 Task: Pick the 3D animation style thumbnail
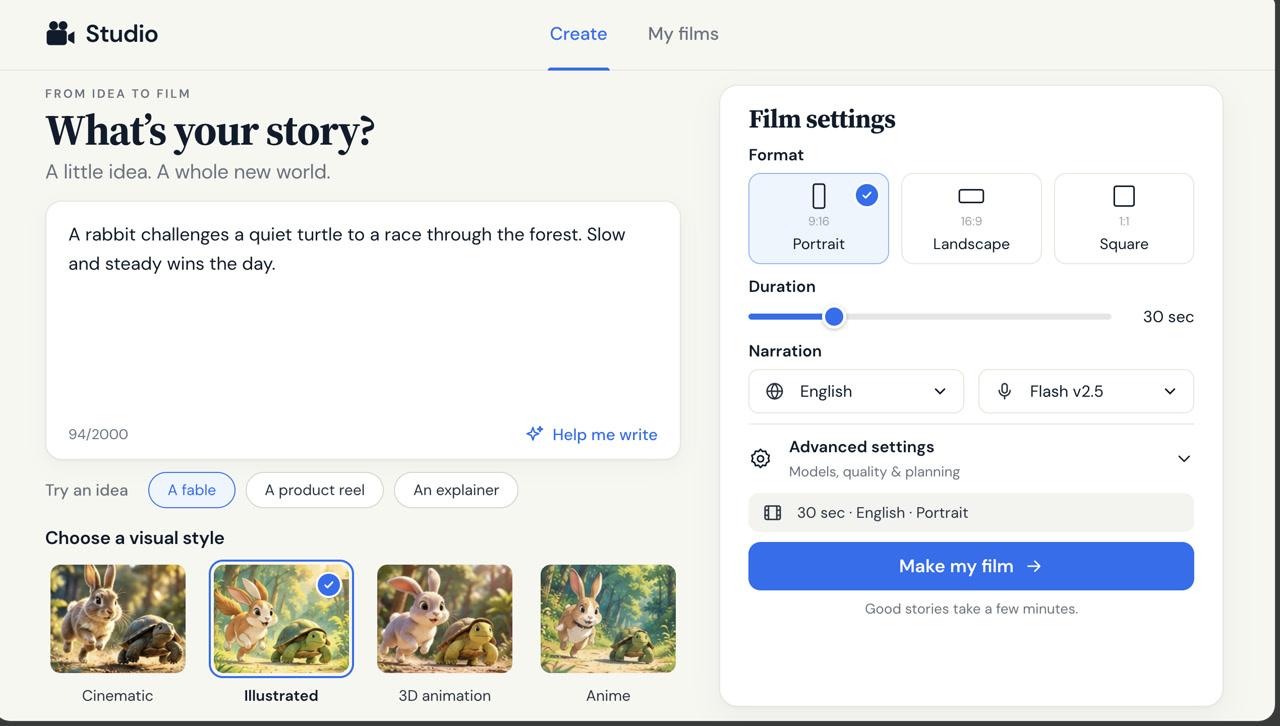445,619
